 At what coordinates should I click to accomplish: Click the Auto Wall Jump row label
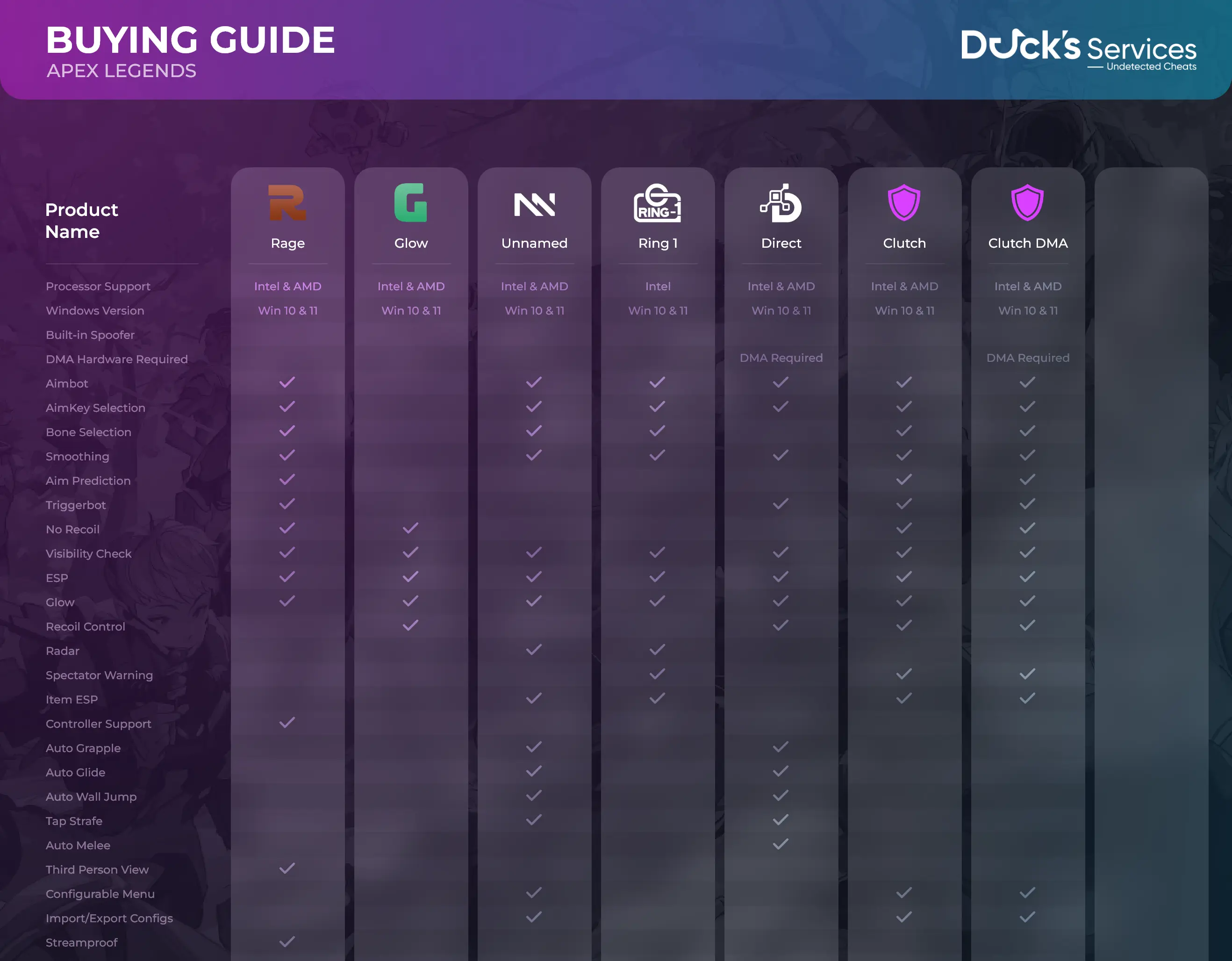point(92,797)
